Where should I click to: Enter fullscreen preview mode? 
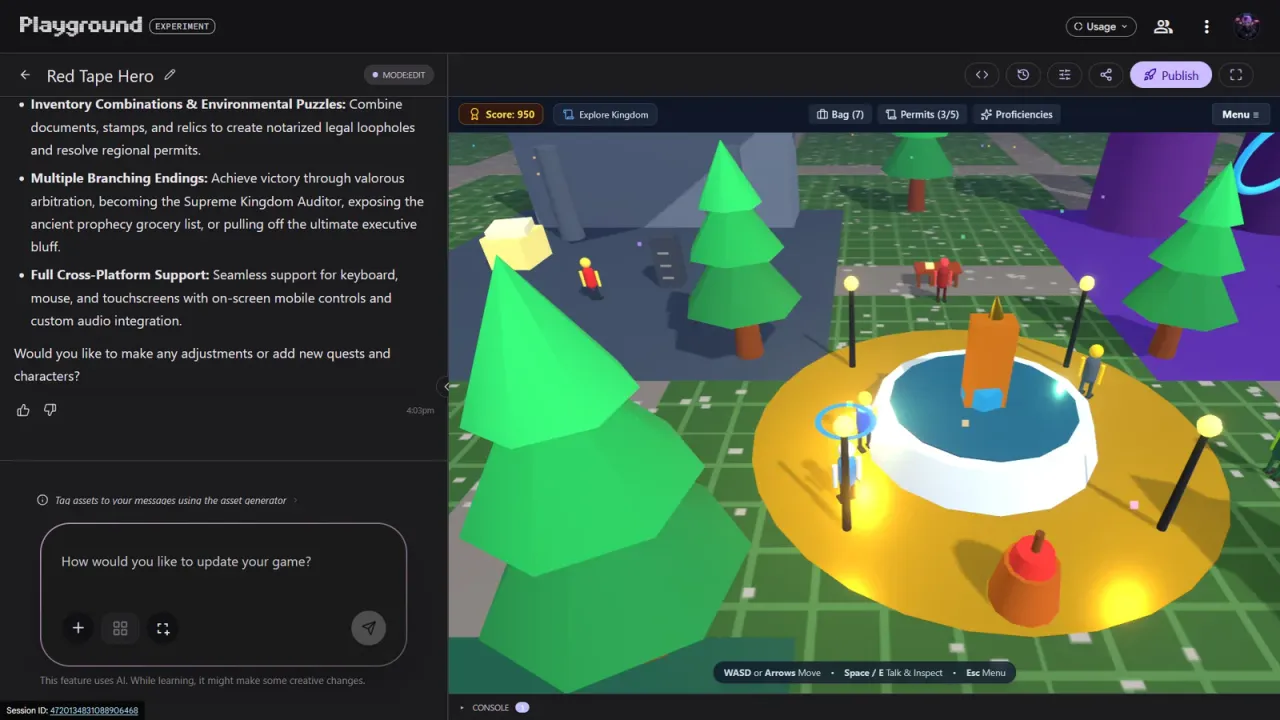(1236, 75)
